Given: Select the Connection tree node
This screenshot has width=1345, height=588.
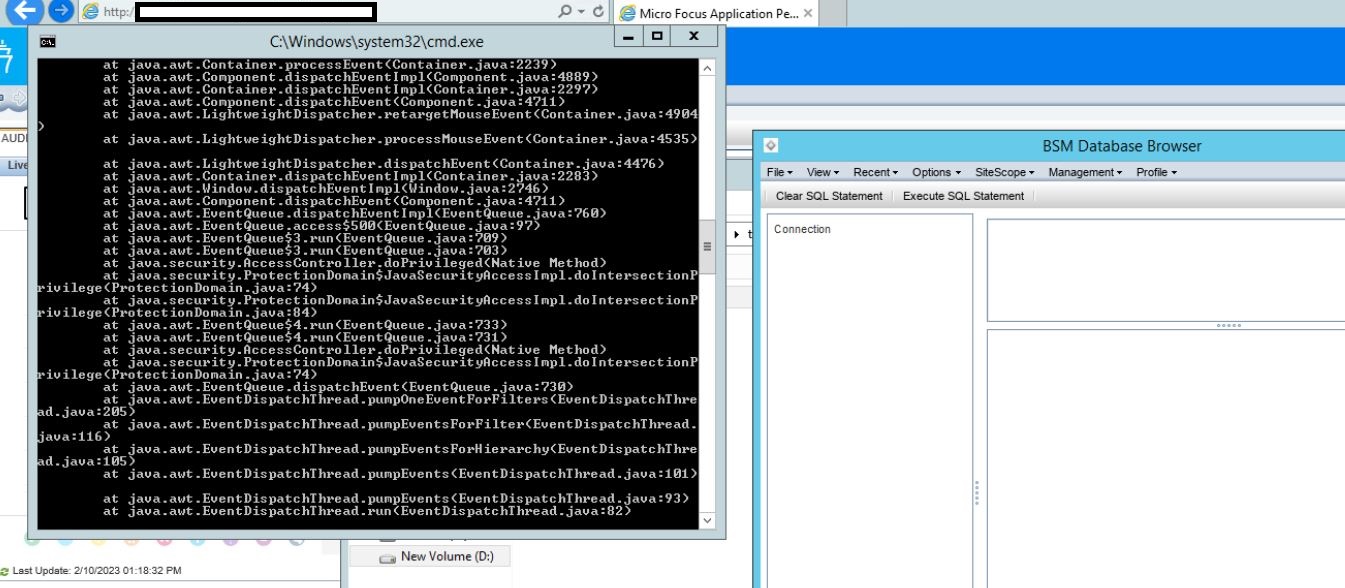Looking at the screenshot, I should pos(802,229).
